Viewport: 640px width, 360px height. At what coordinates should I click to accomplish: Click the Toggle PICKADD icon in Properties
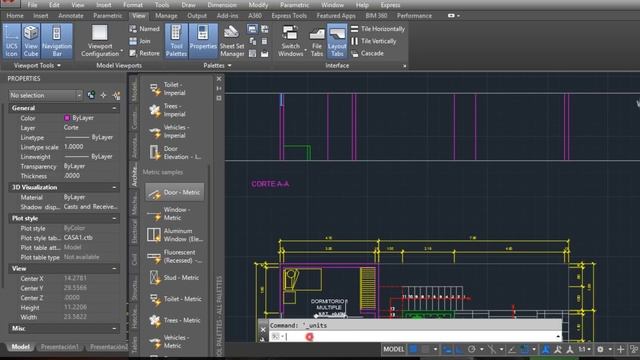click(x=91, y=95)
